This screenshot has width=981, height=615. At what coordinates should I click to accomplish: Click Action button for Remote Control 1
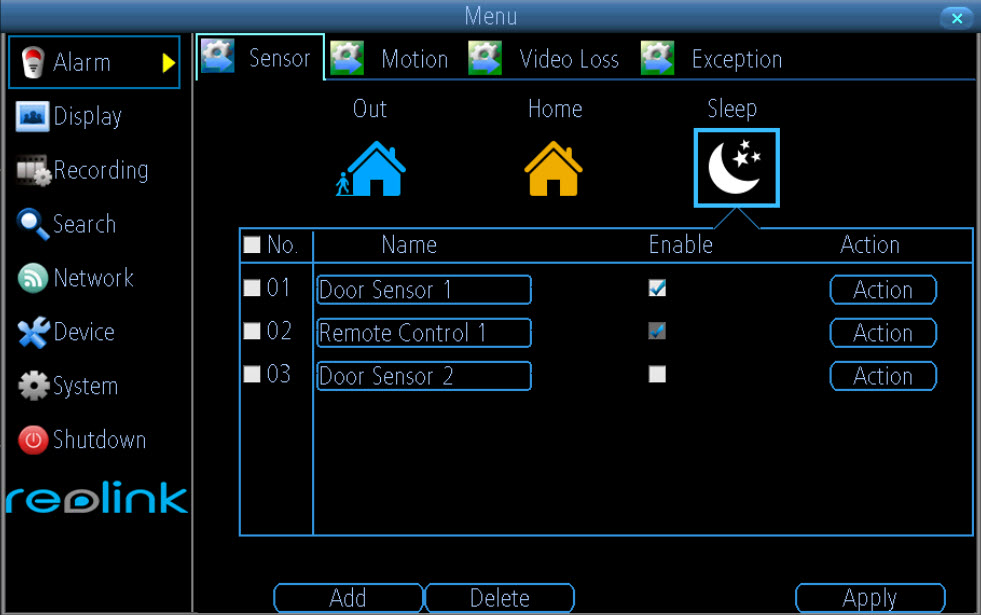click(x=883, y=333)
